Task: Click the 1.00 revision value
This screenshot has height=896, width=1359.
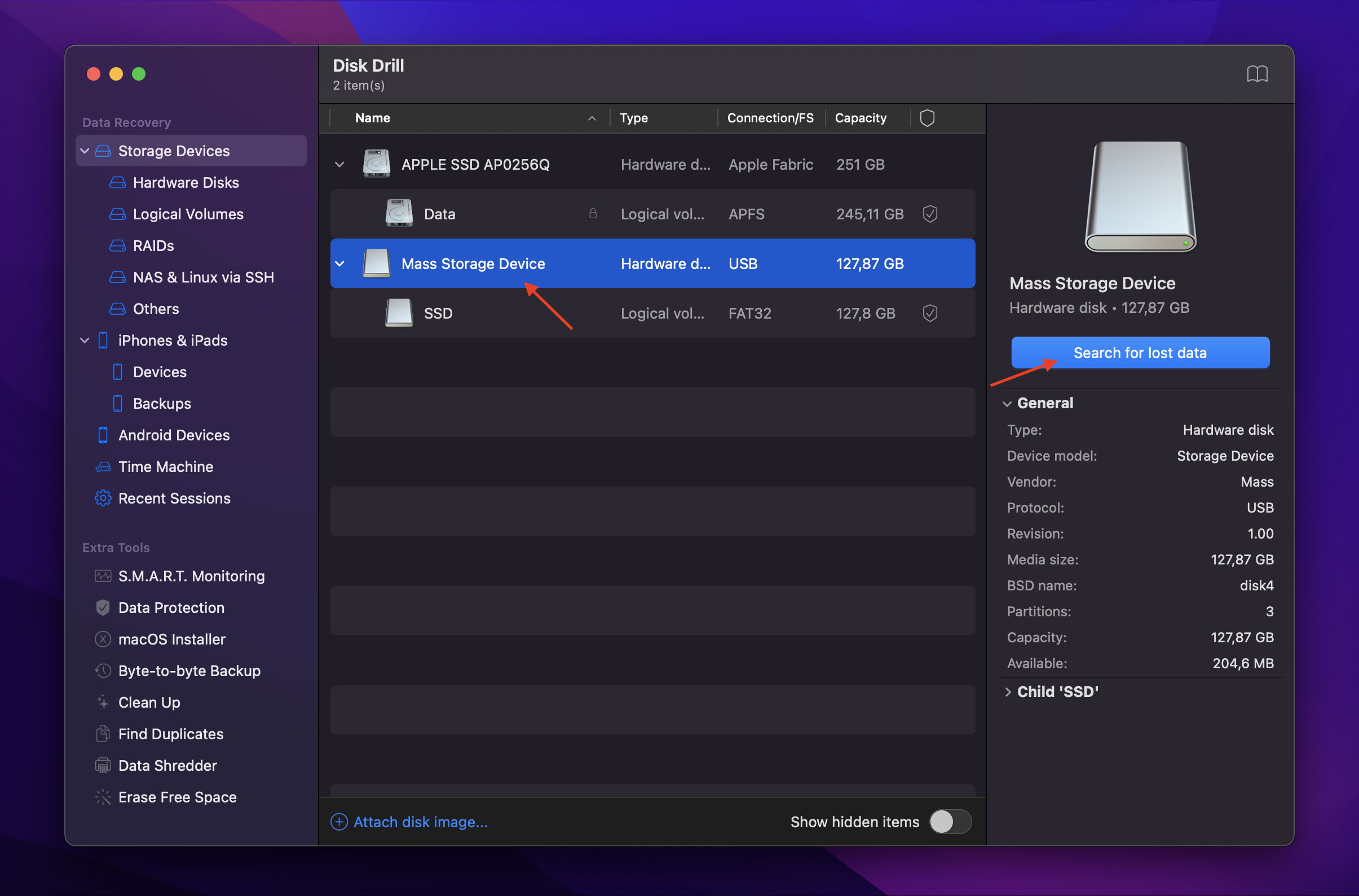Action: coord(1260,533)
